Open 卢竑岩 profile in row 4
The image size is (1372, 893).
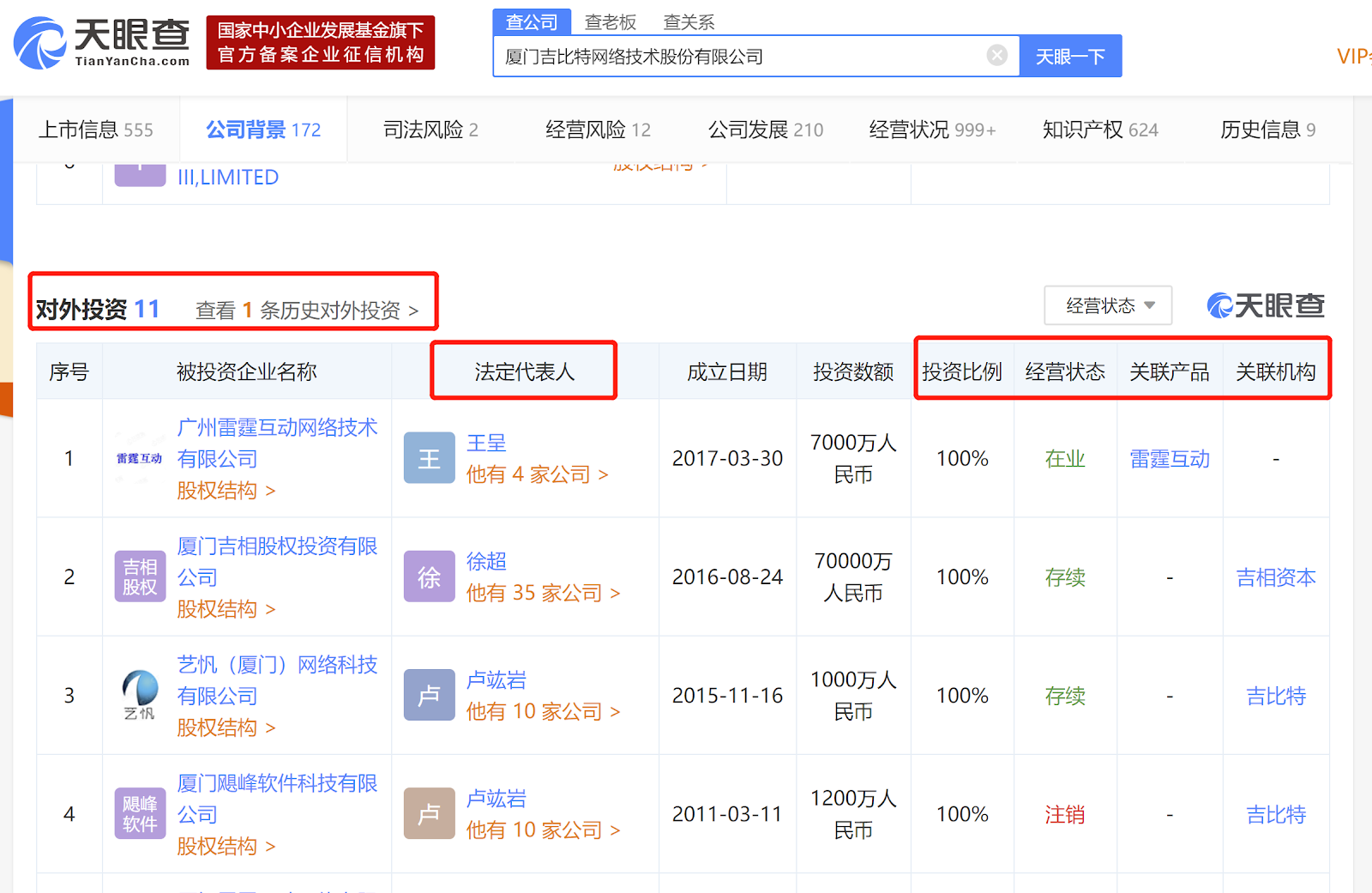point(496,798)
